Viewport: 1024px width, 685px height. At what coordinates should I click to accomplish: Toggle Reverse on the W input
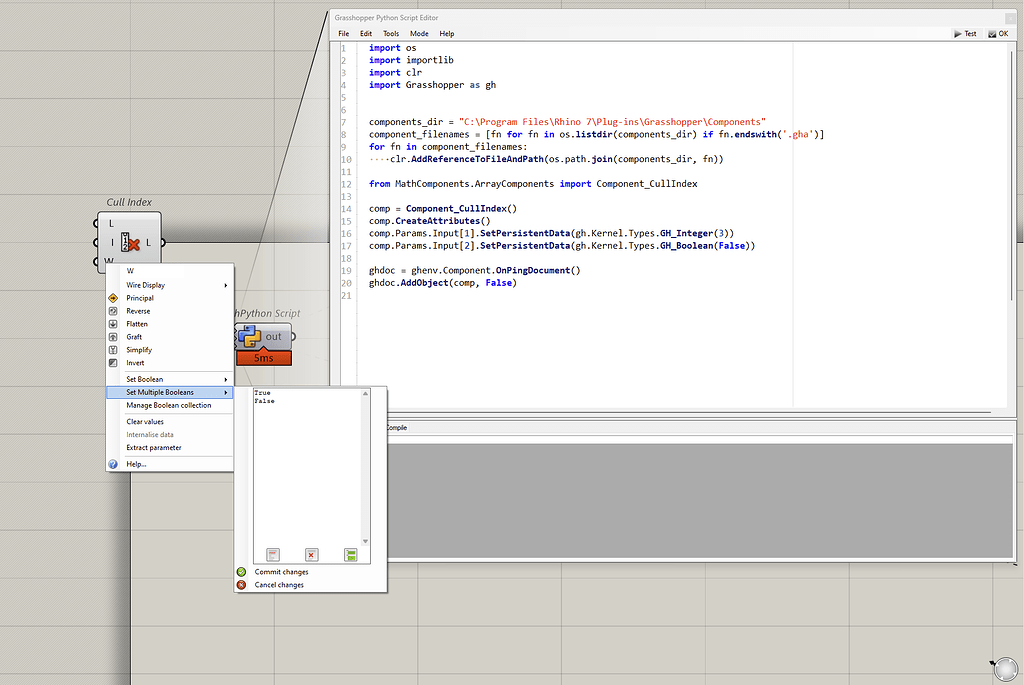coord(138,311)
